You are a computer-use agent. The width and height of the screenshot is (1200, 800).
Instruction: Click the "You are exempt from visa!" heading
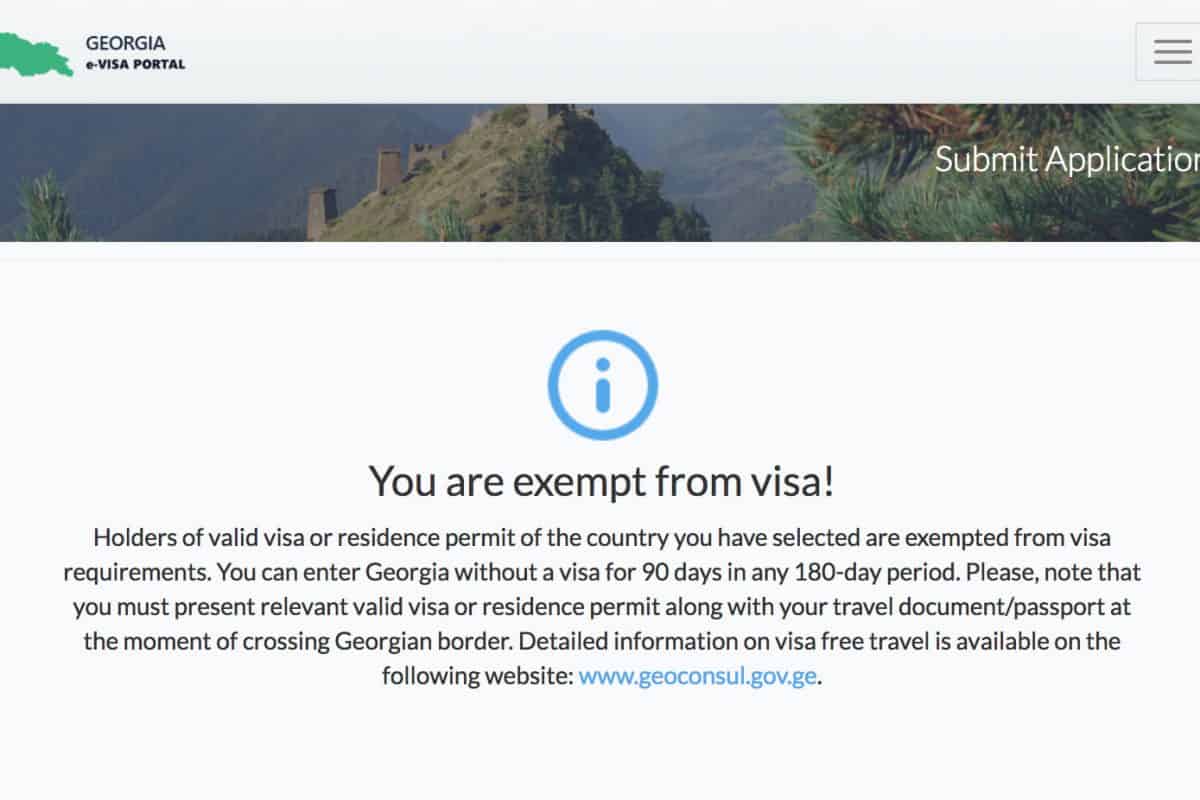tap(601, 481)
